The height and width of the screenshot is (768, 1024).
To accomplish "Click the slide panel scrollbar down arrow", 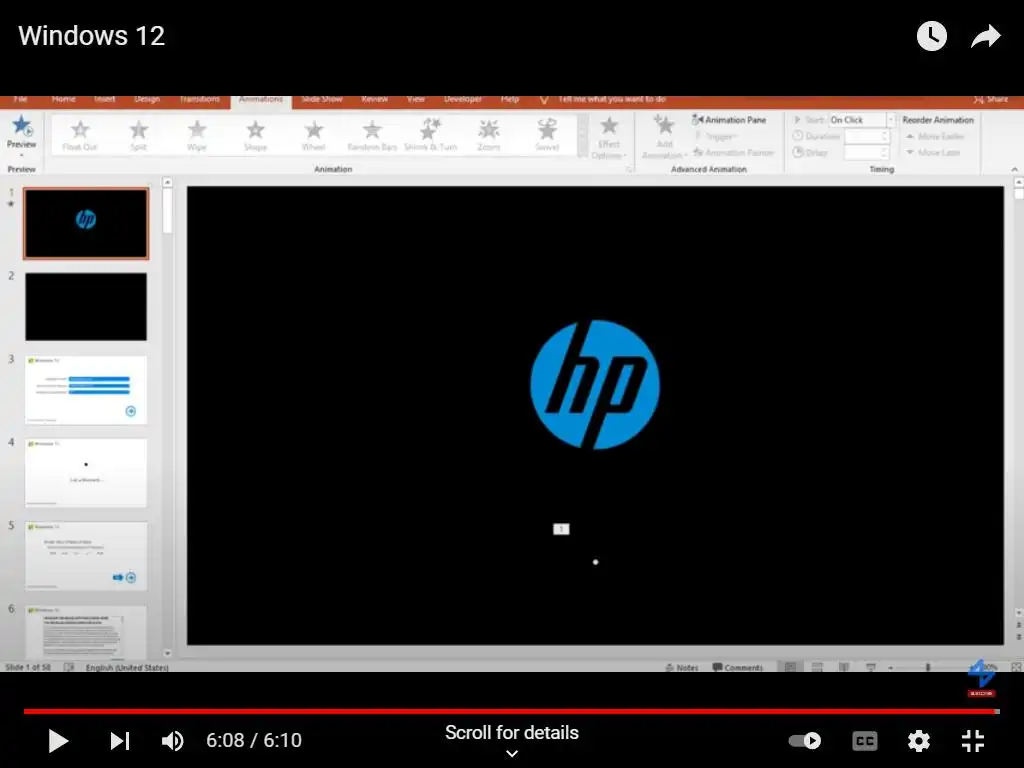I will 167,653.
